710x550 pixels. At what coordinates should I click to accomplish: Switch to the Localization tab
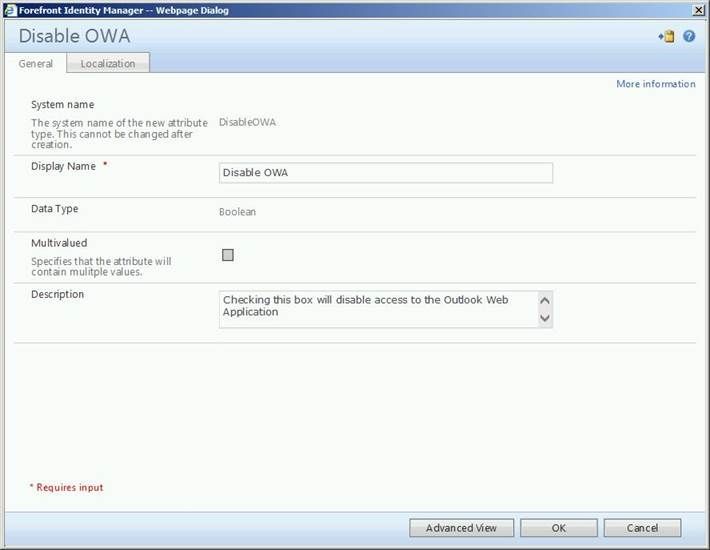[108, 64]
